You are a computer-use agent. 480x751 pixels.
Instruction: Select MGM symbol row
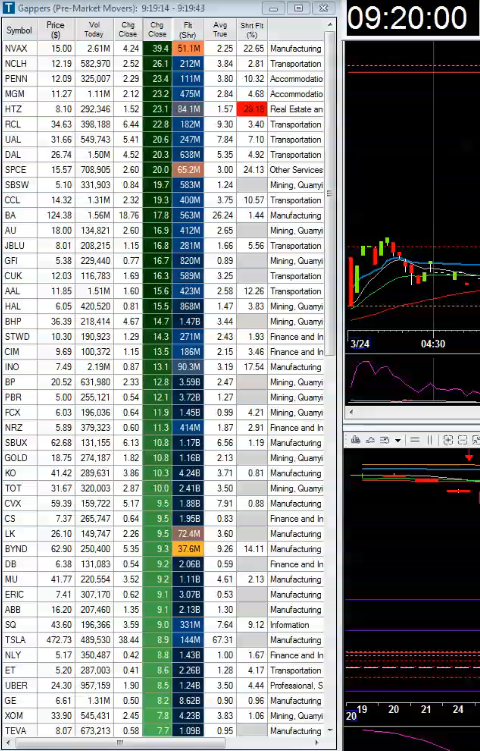coord(163,94)
